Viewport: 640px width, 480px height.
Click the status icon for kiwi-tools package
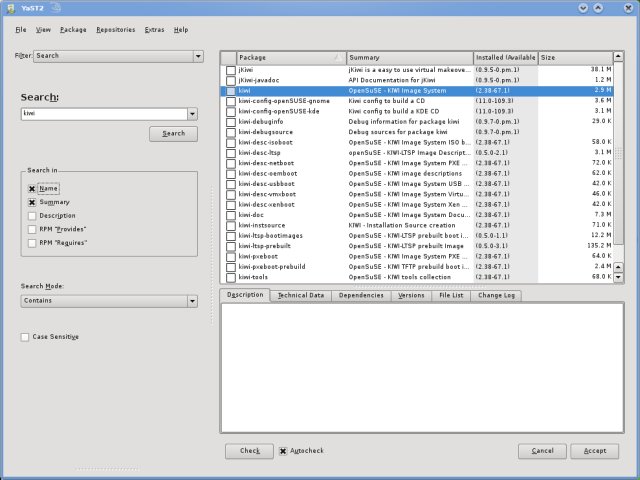[230, 277]
